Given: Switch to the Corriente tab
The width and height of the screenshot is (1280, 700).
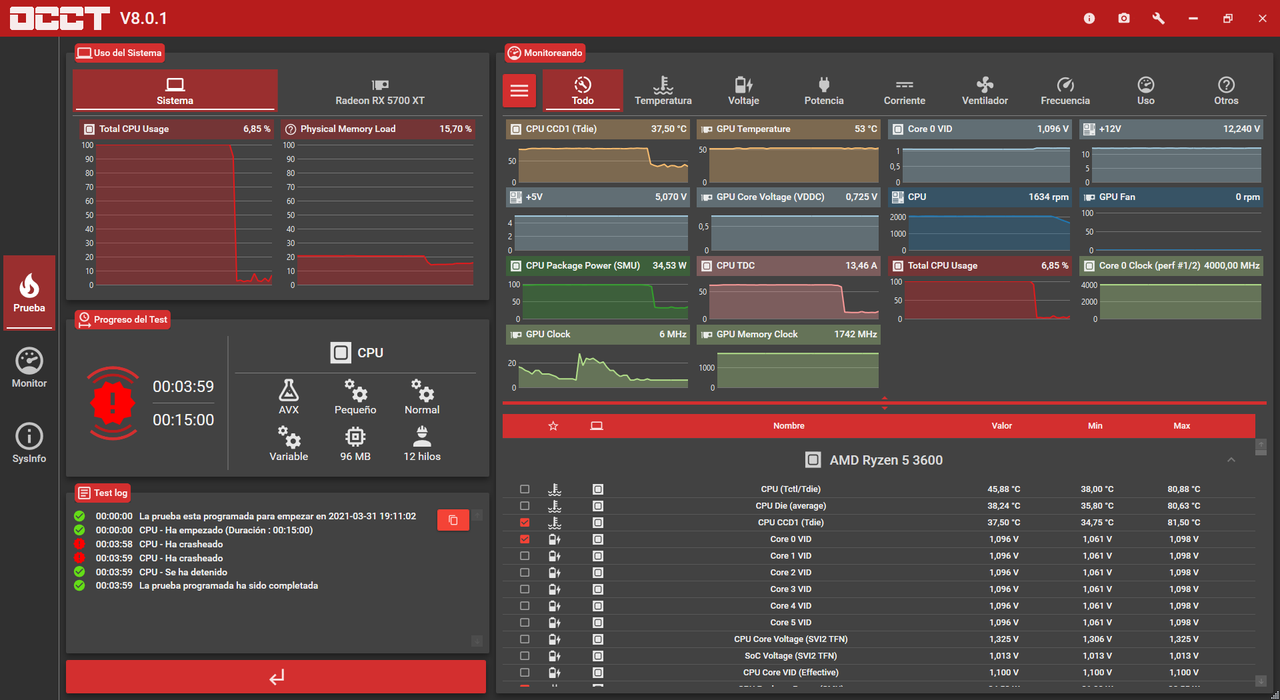Looking at the screenshot, I should [x=904, y=91].
